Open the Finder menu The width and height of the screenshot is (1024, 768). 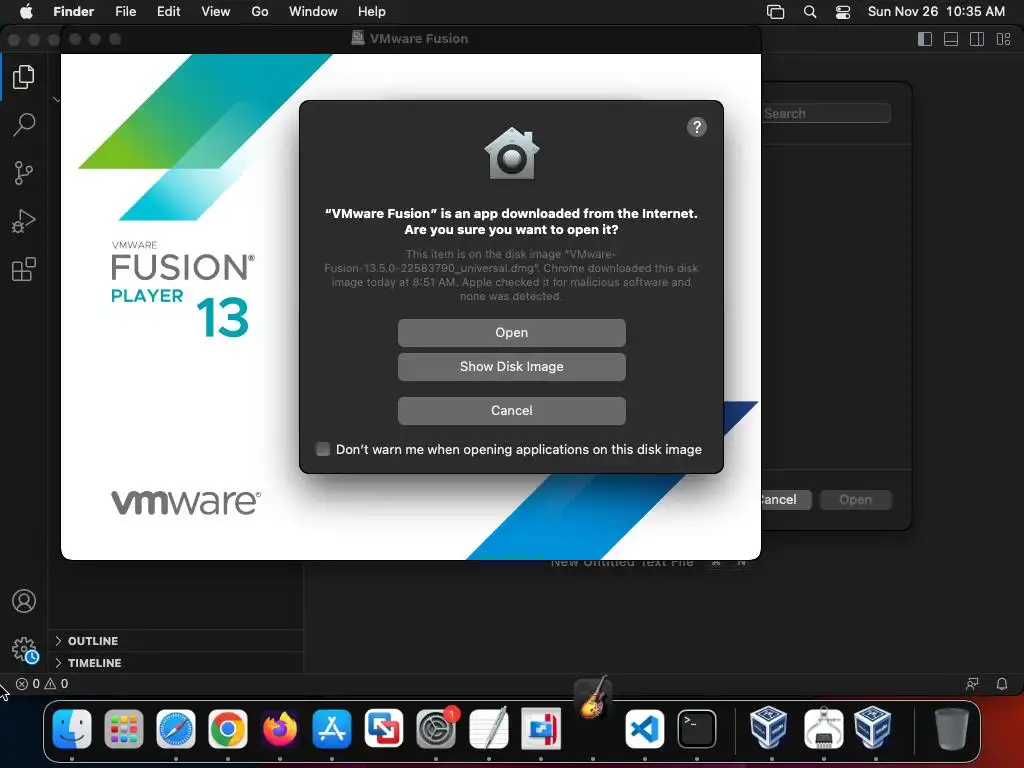tap(73, 11)
